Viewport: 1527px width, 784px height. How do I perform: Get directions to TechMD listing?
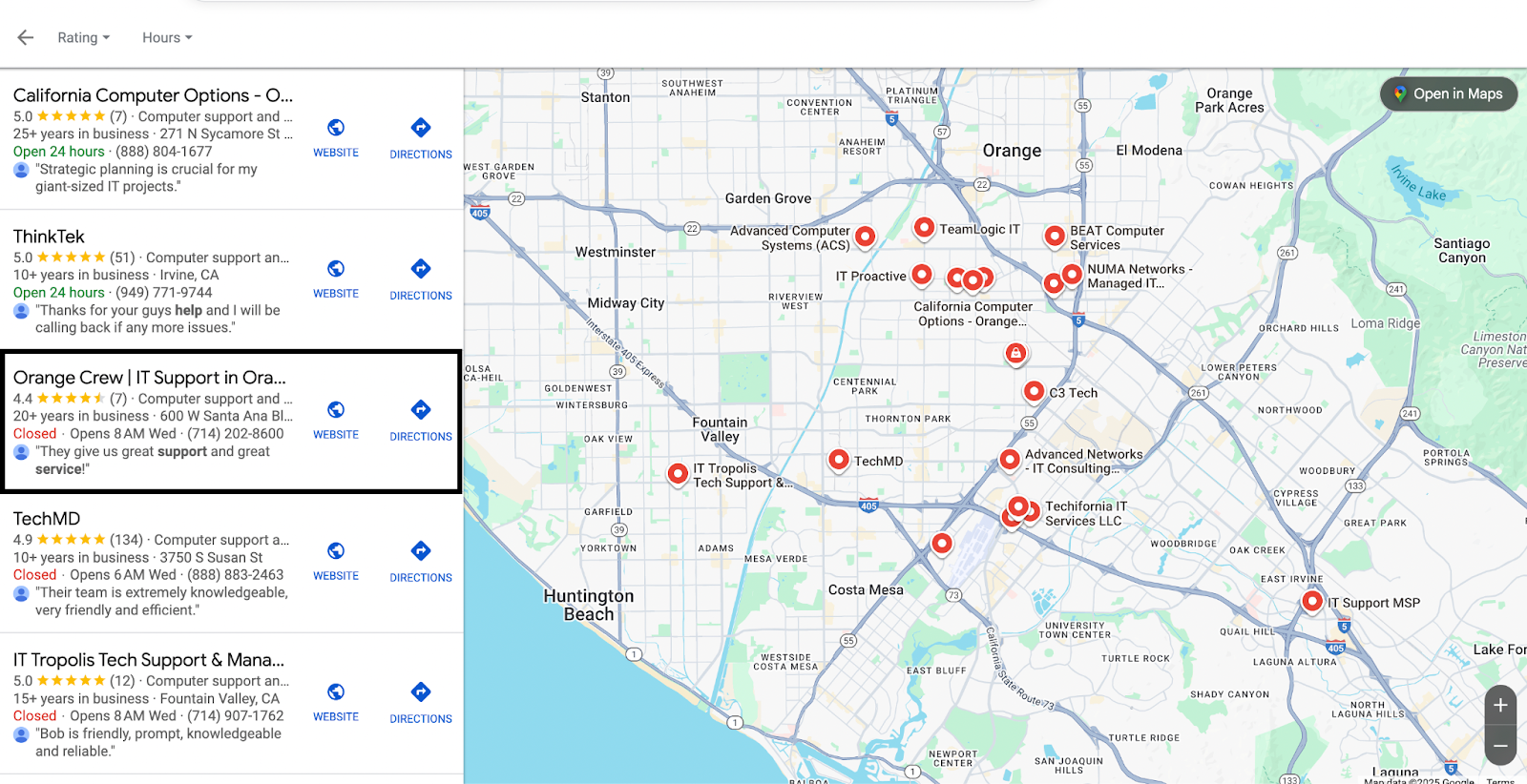421,551
